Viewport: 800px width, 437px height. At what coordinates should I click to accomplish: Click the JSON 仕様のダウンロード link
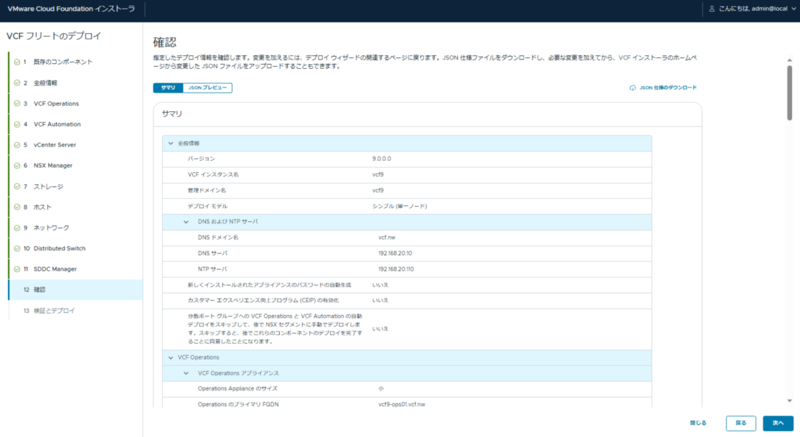click(x=668, y=88)
